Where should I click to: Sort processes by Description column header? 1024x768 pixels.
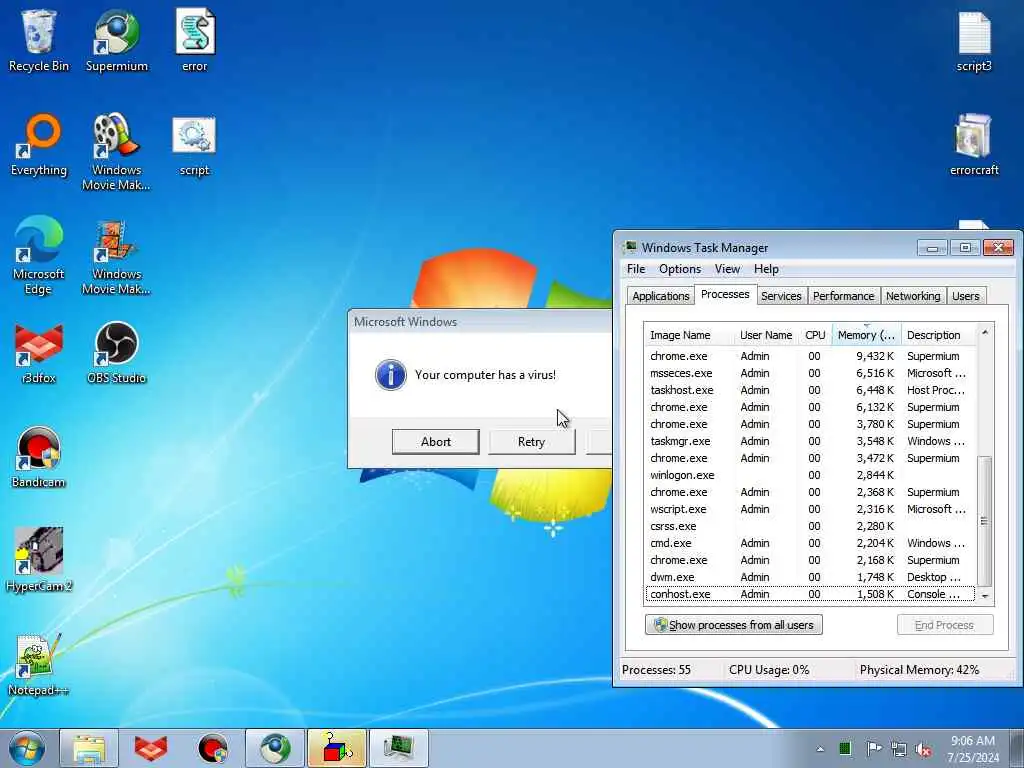pyautogui.click(x=939, y=335)
